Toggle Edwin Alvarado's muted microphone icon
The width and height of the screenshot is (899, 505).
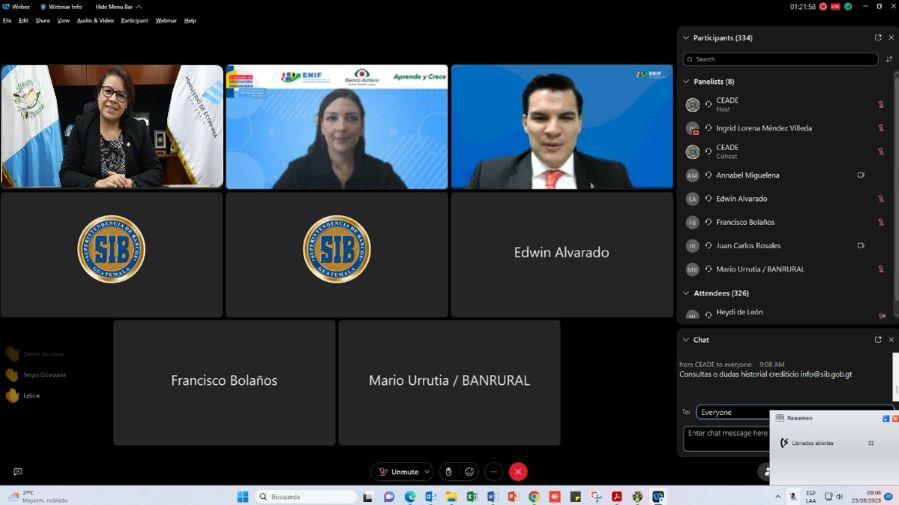(881, 199)
